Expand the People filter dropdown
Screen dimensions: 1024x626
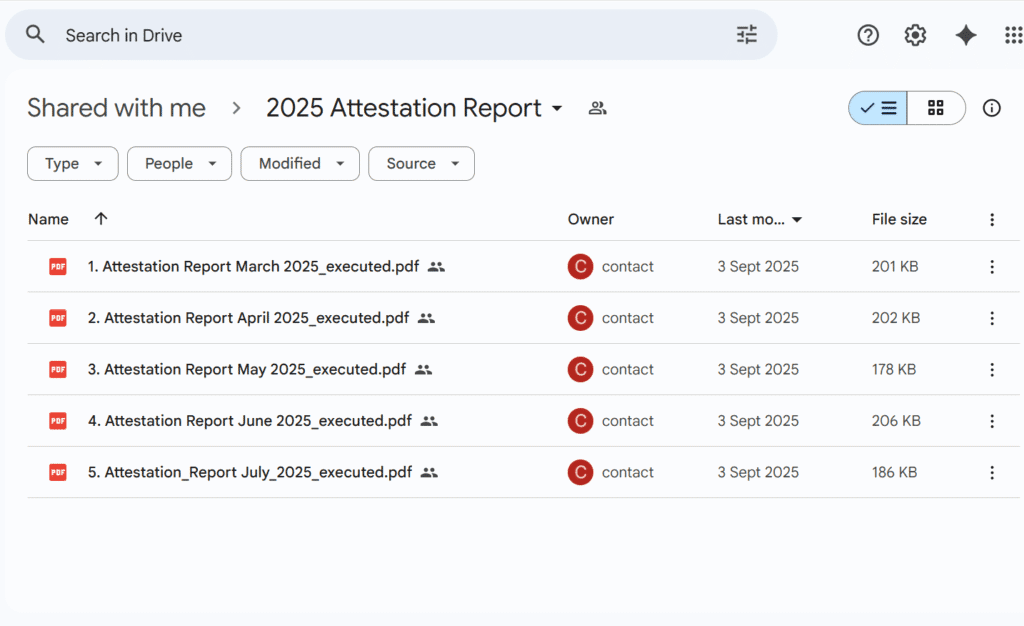pyautogui.click(x=179, y=164)
